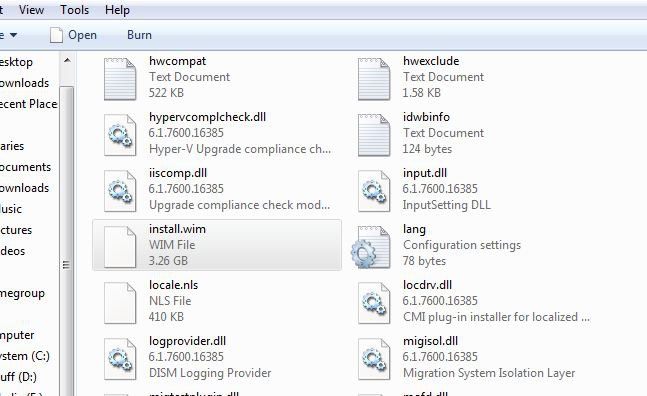Image resolution: width=647 pixels, height=396 pixels.
Task: Select the hypervcomplcheck.dll gear icon
Action: [120, 135]
